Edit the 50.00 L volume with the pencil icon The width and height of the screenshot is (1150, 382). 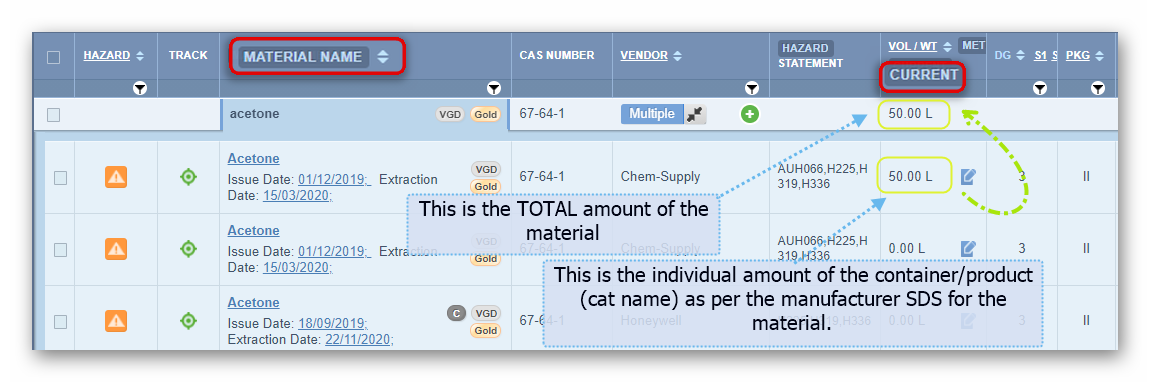tap(969, 176)
